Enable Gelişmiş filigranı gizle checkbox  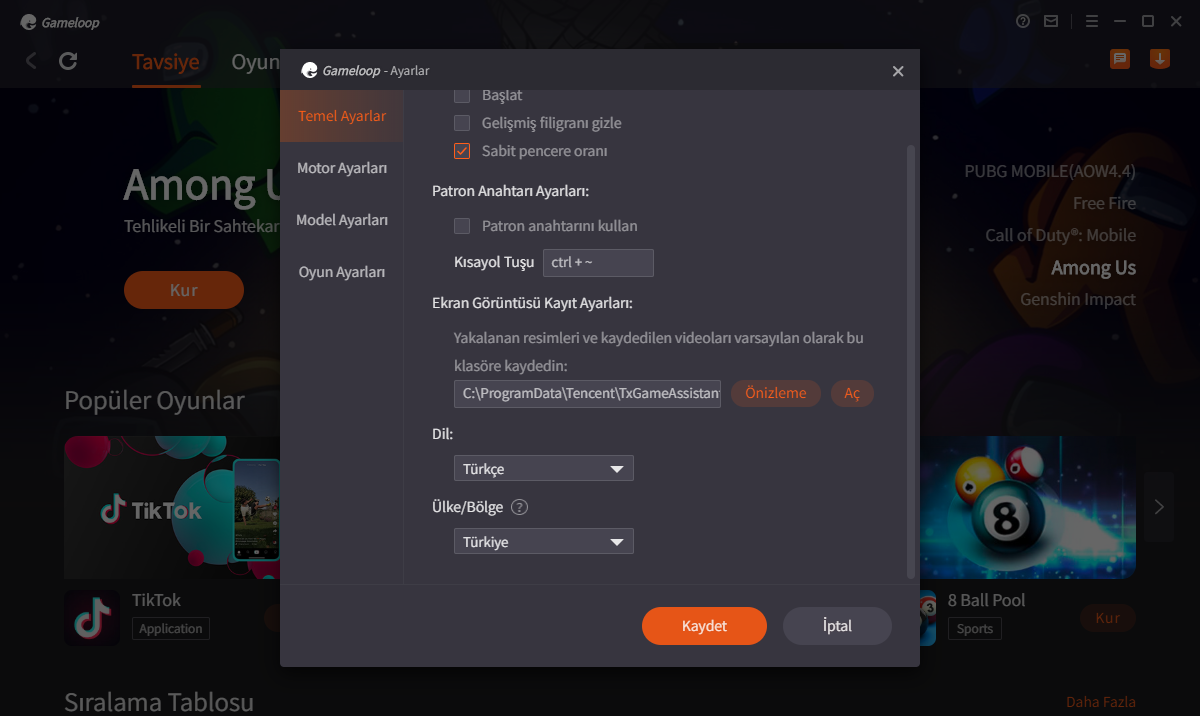[x=462, y=123]
